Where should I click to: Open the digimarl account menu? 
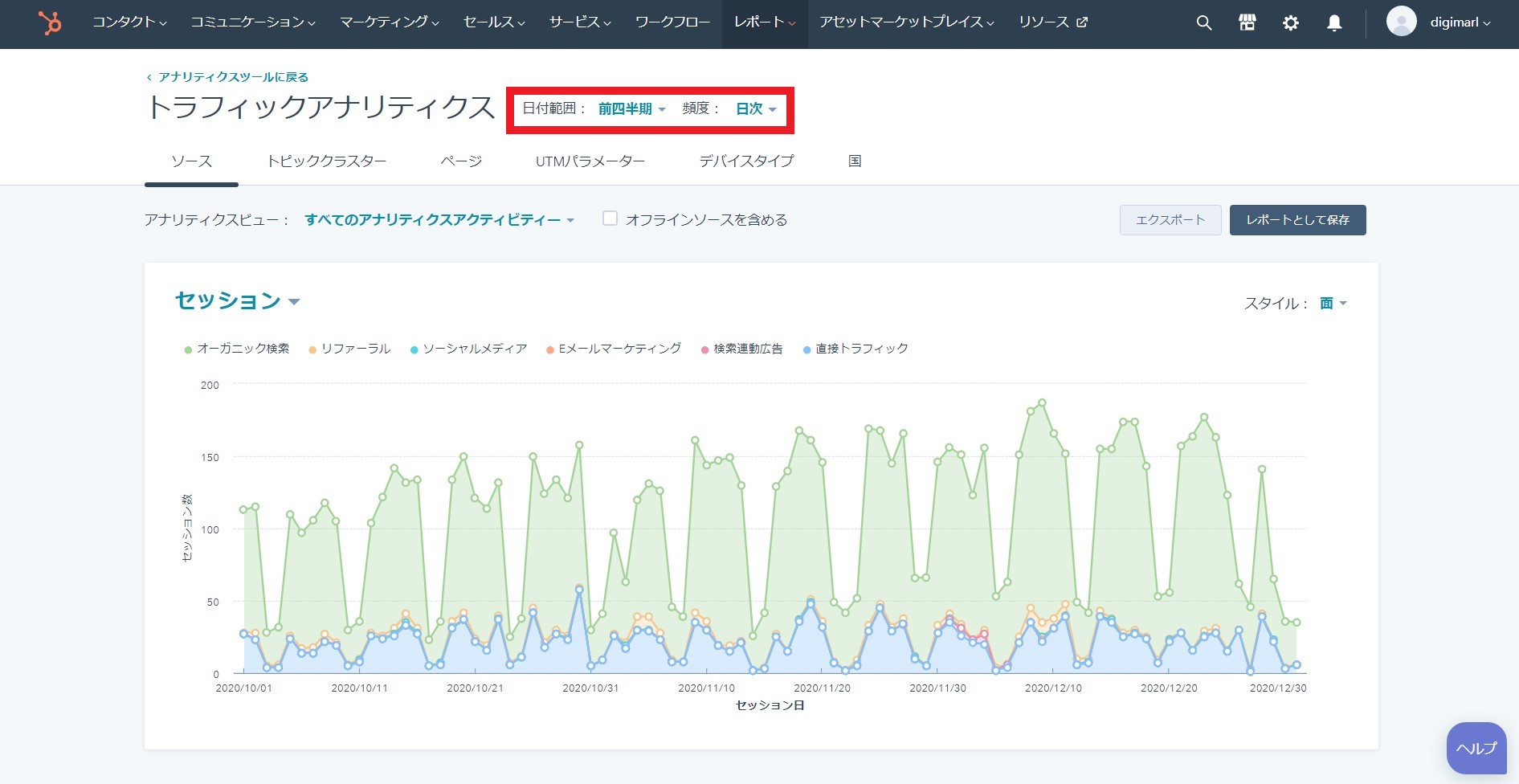(x=1460, y=22)
